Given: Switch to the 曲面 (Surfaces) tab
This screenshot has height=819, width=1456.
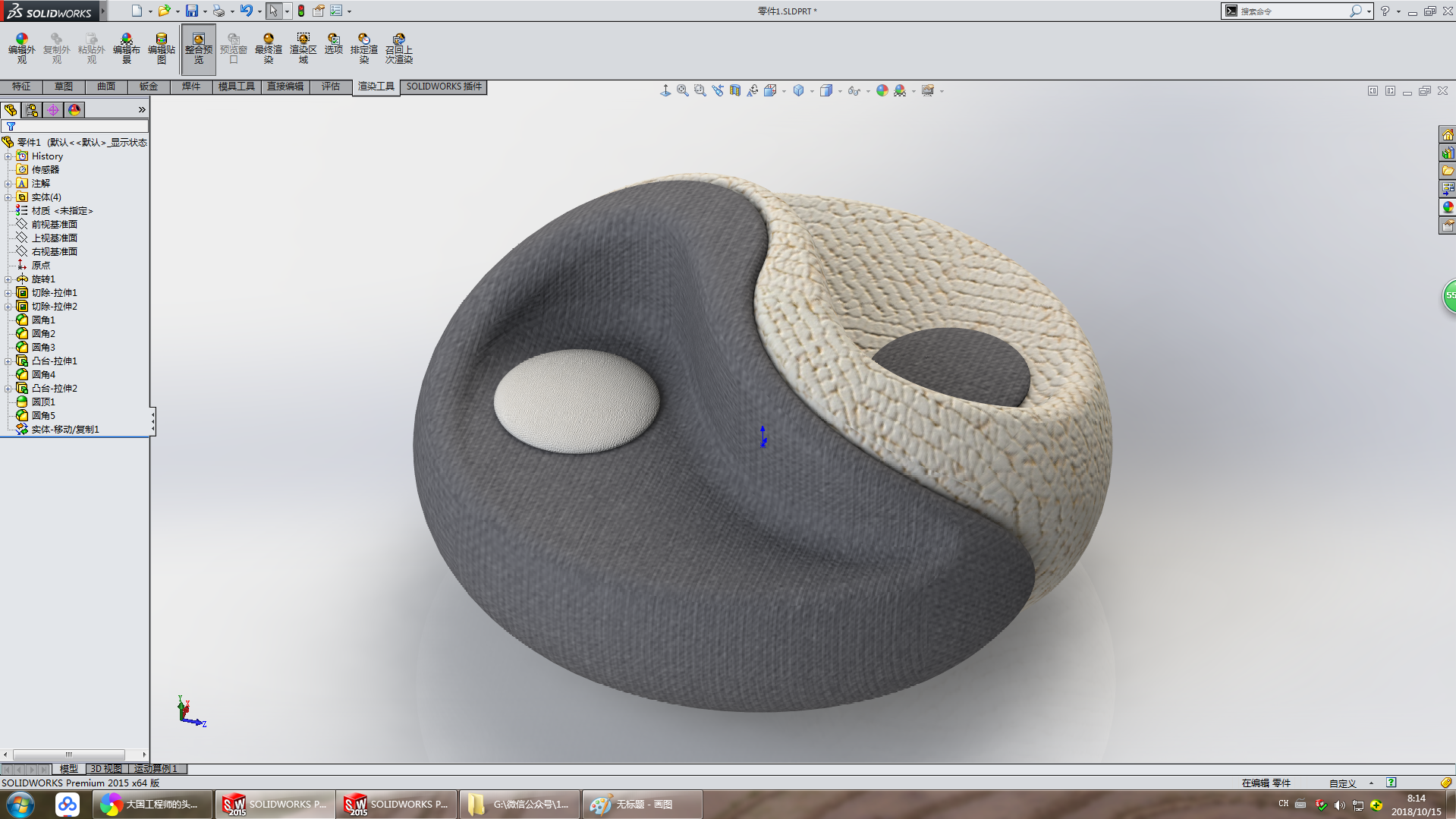Looking at the screenshot, I should coord(106,87).
